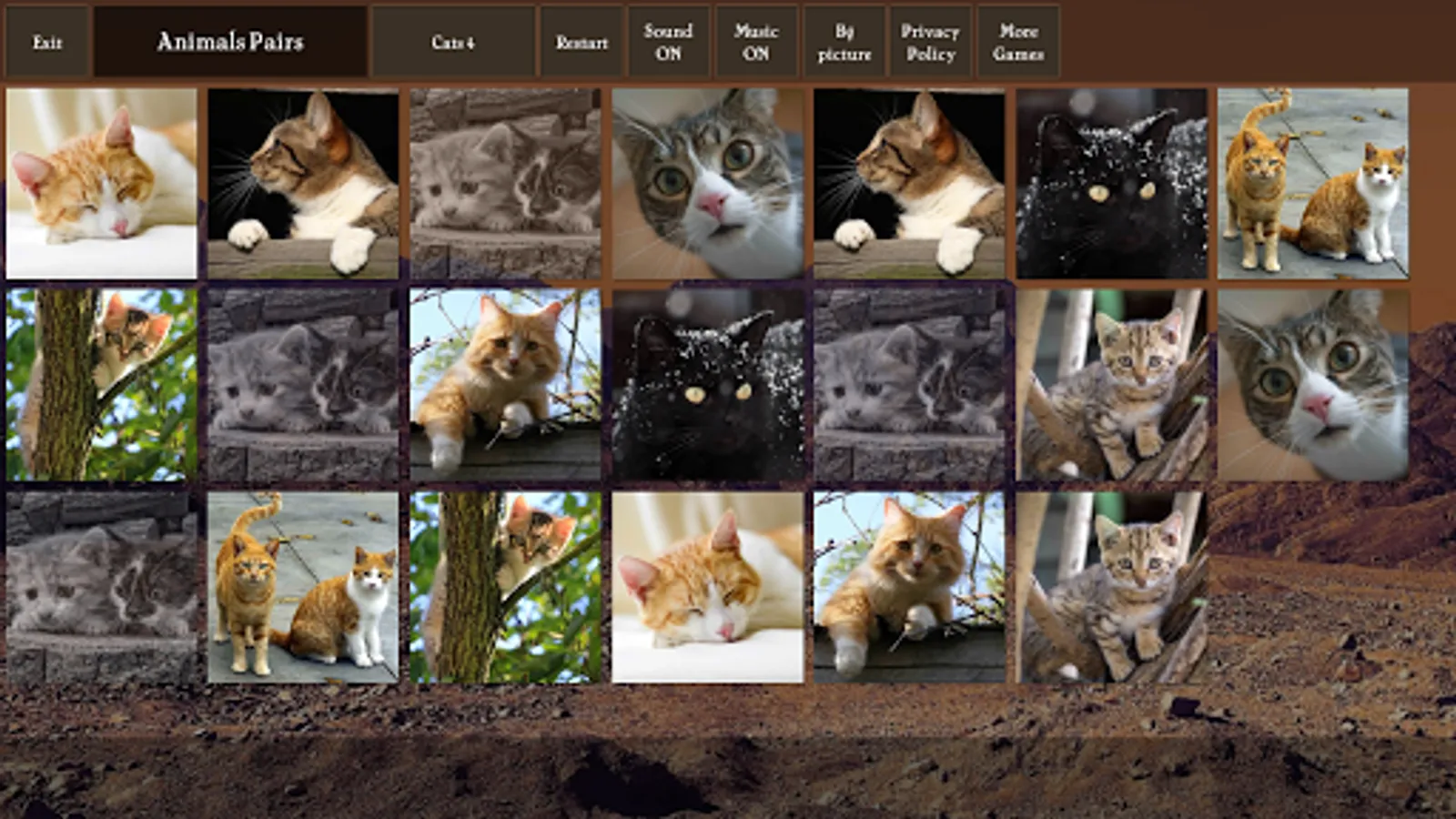Select the wide-eyed cat closeup card in top row
This screenshot has height=819, width=1456.
[x=707, y=183]
